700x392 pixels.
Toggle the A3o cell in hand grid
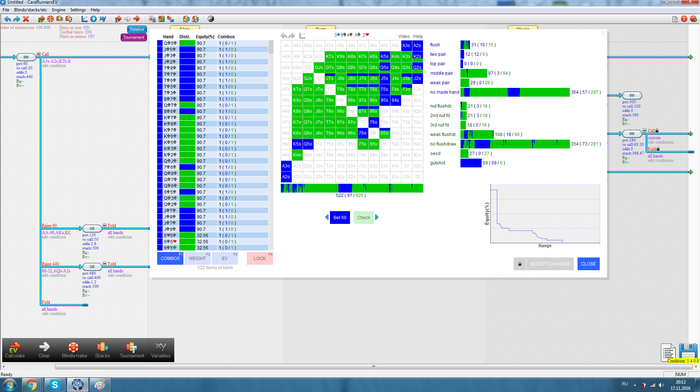tap(286, 166)
